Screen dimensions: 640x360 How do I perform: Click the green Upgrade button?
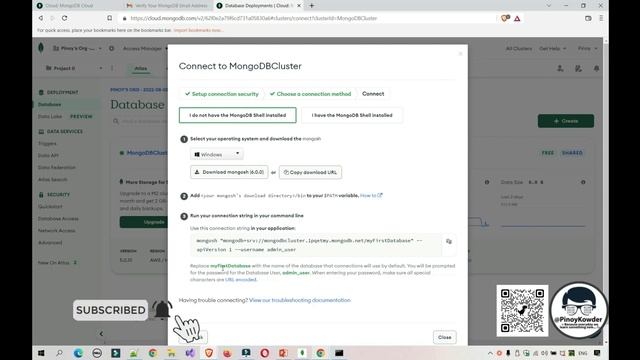[144, 222]
